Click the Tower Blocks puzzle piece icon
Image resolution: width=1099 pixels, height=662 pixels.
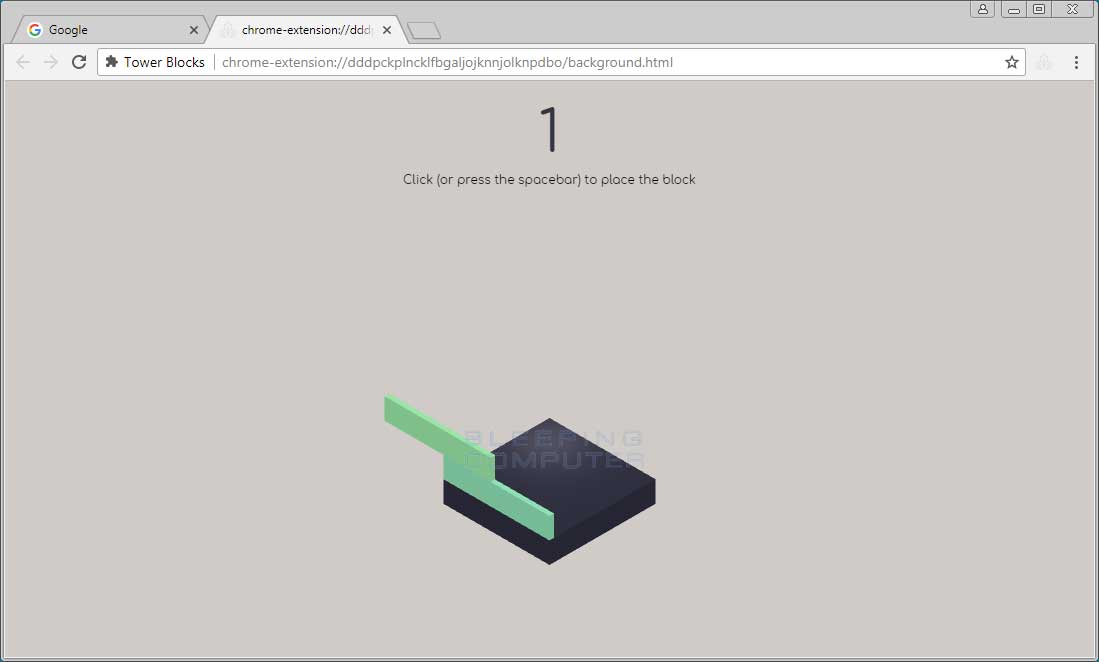(110, 62)
